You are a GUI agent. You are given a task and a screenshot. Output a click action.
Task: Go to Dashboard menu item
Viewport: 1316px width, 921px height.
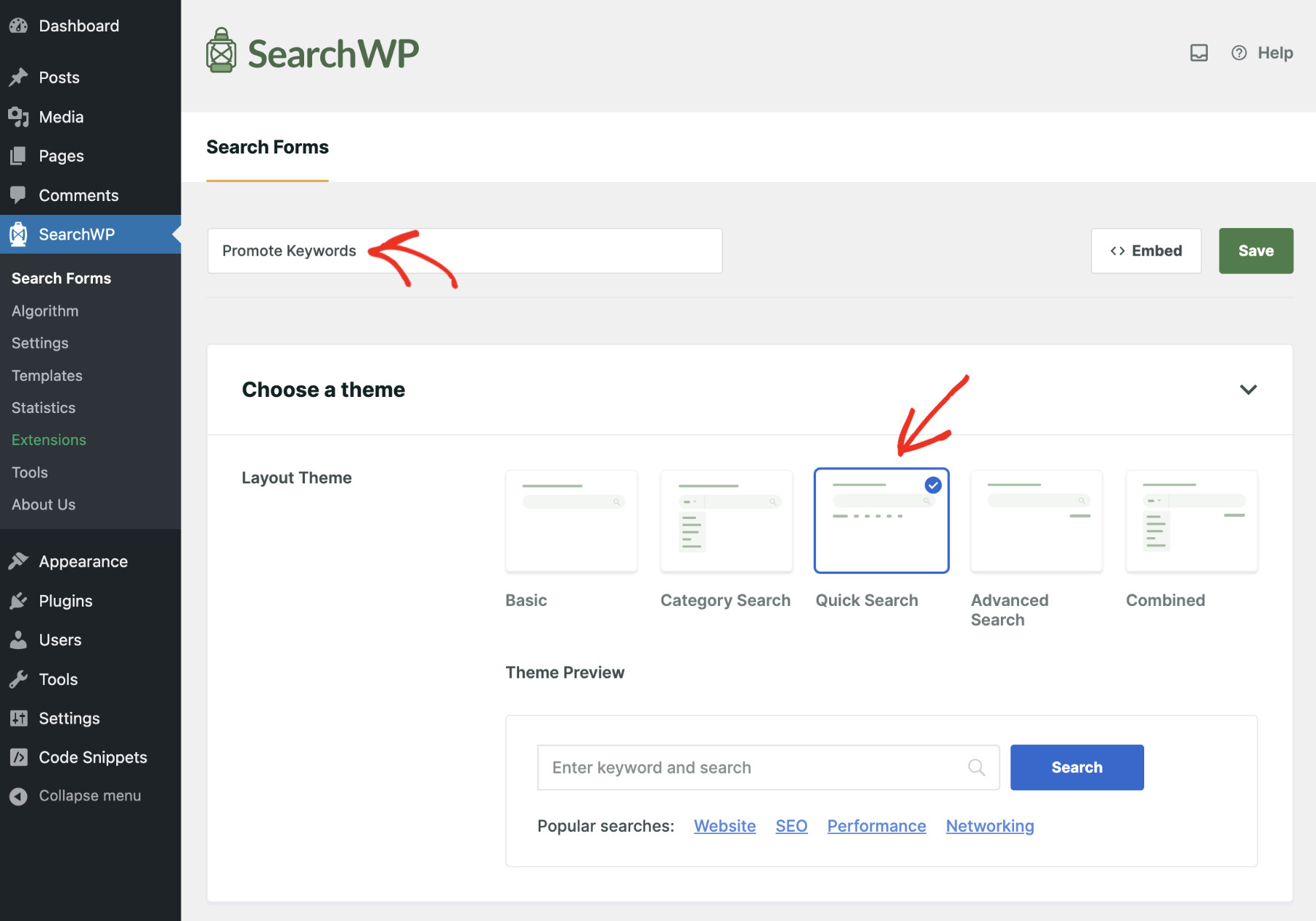(91, 26)
